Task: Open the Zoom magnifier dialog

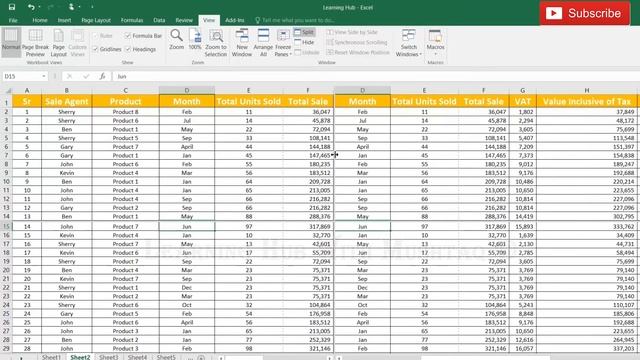Action: coord(176,40)
